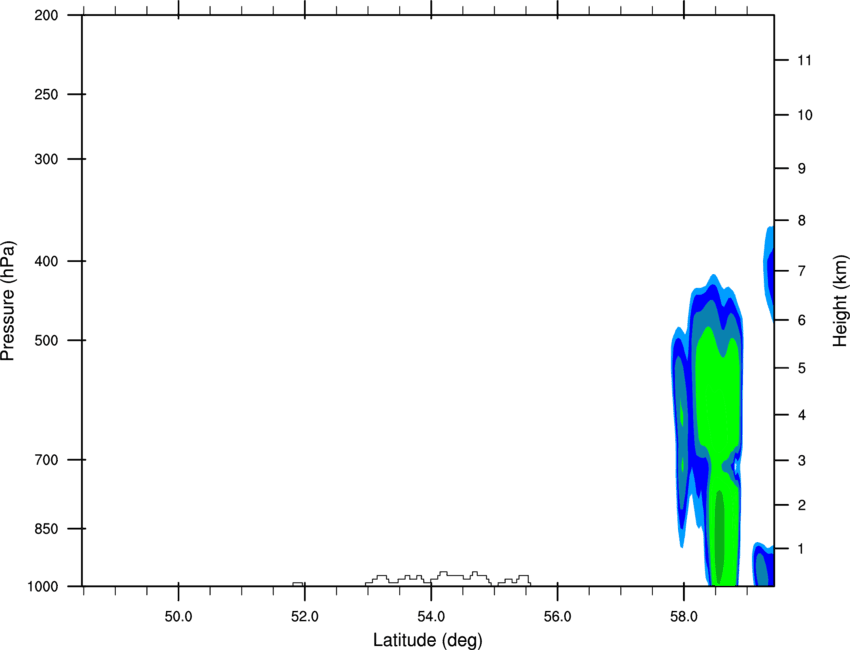Click the 8 km height label
The width and height of the screenshot is (850, 650).
(802, 221)
